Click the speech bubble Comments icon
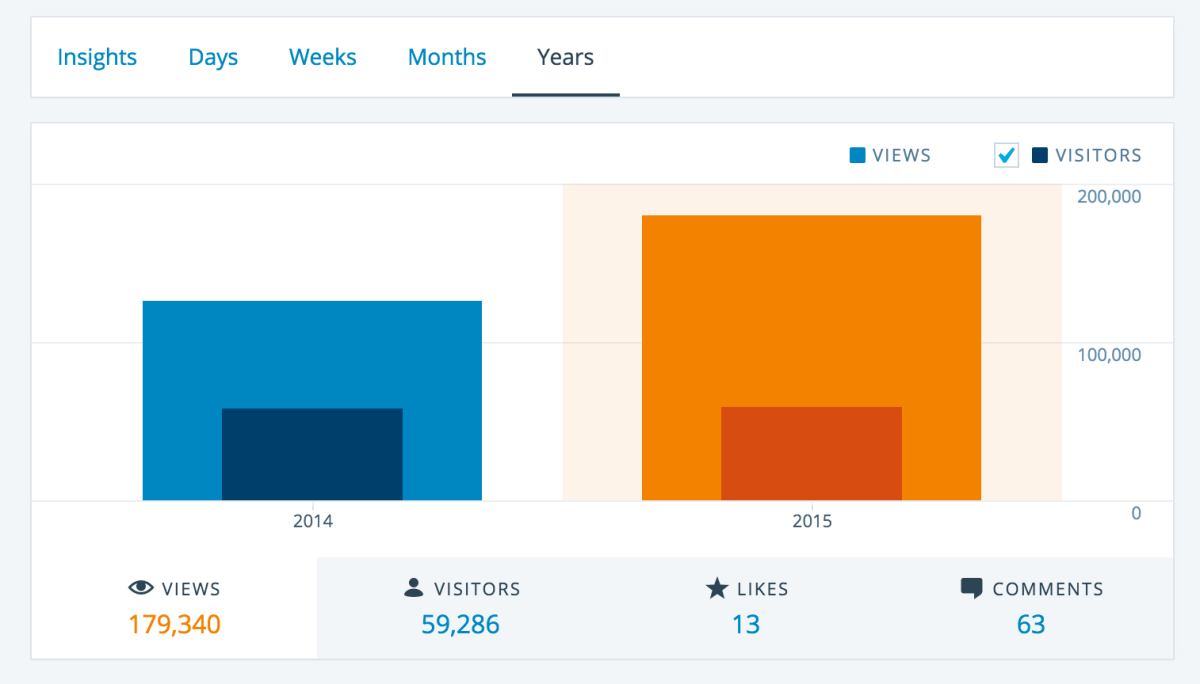Screen dimensions: 1200x684 click(x=971, y=588)
